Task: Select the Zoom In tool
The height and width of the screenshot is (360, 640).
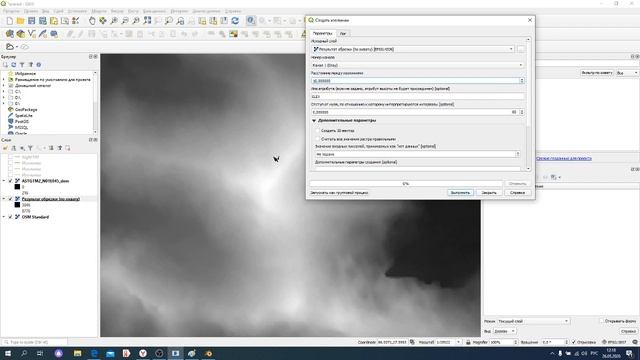Action: (x=114, y=21)
